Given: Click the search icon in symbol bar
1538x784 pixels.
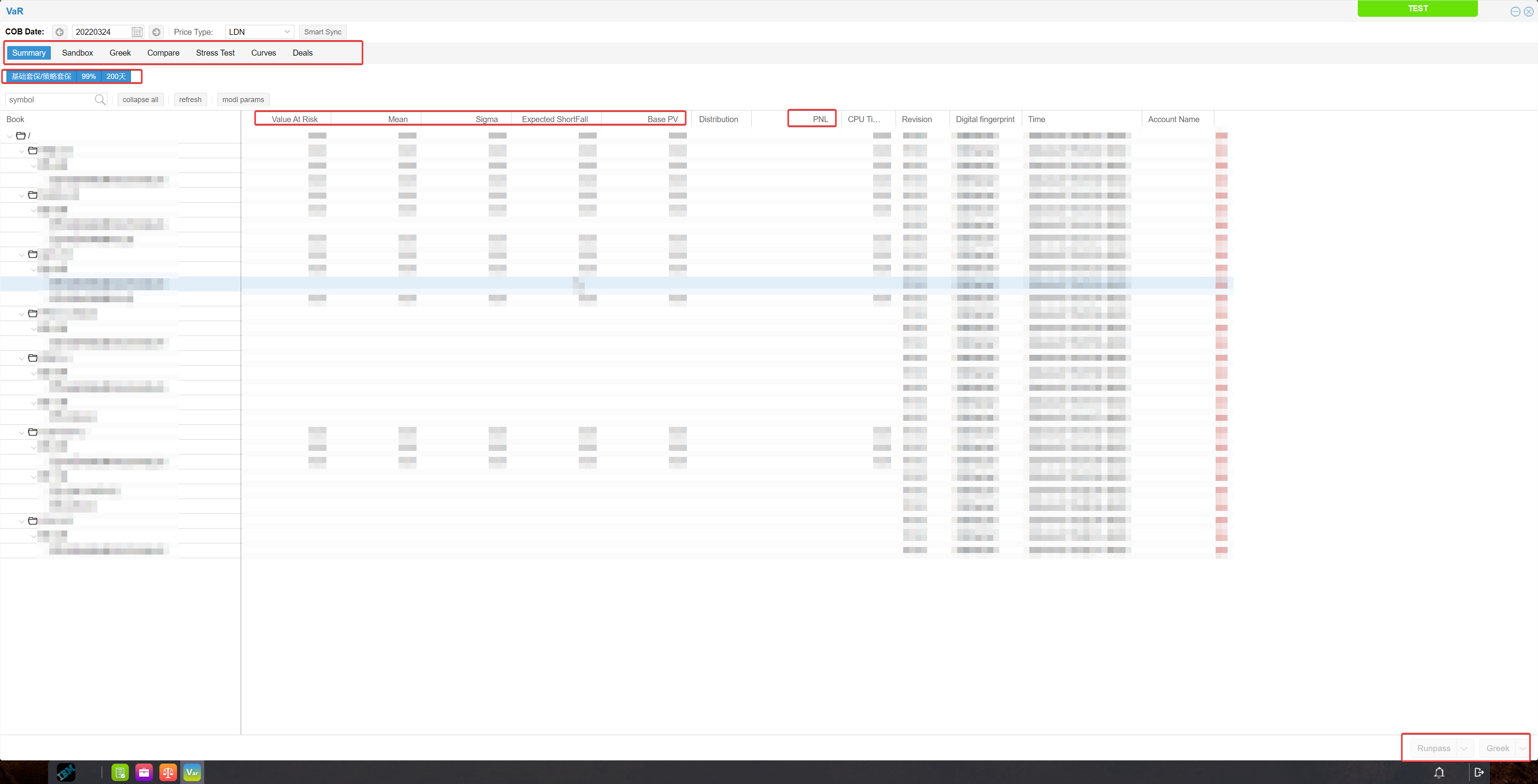Looking at the screenshot, I should point(100,99).
